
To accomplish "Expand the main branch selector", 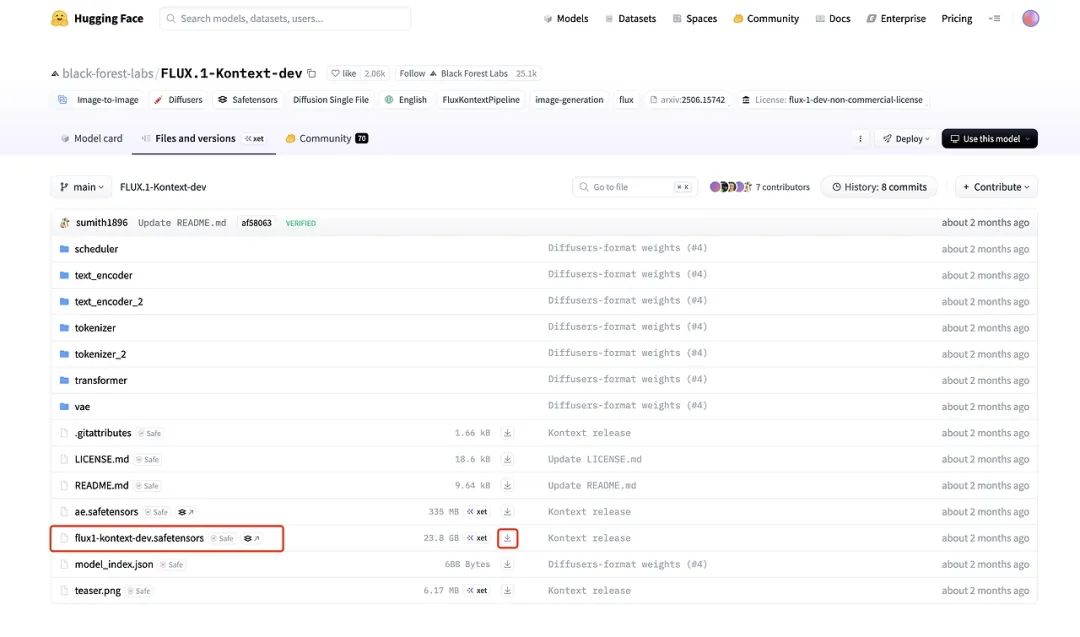I will tap(81, 187).
